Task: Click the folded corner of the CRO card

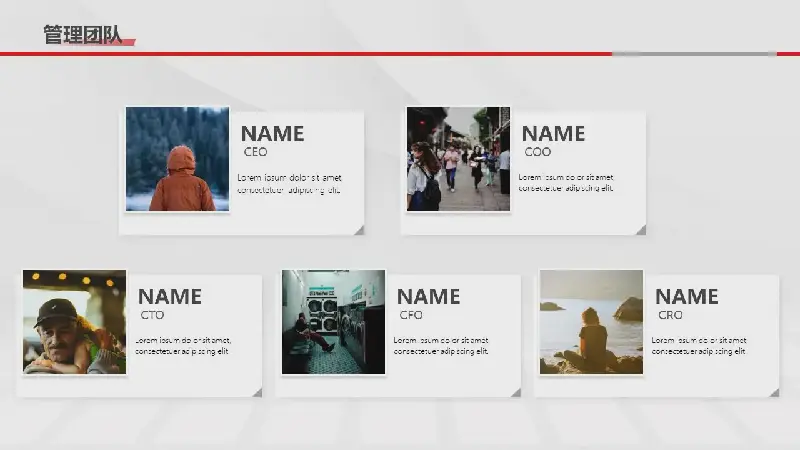Action: [774, 392]
